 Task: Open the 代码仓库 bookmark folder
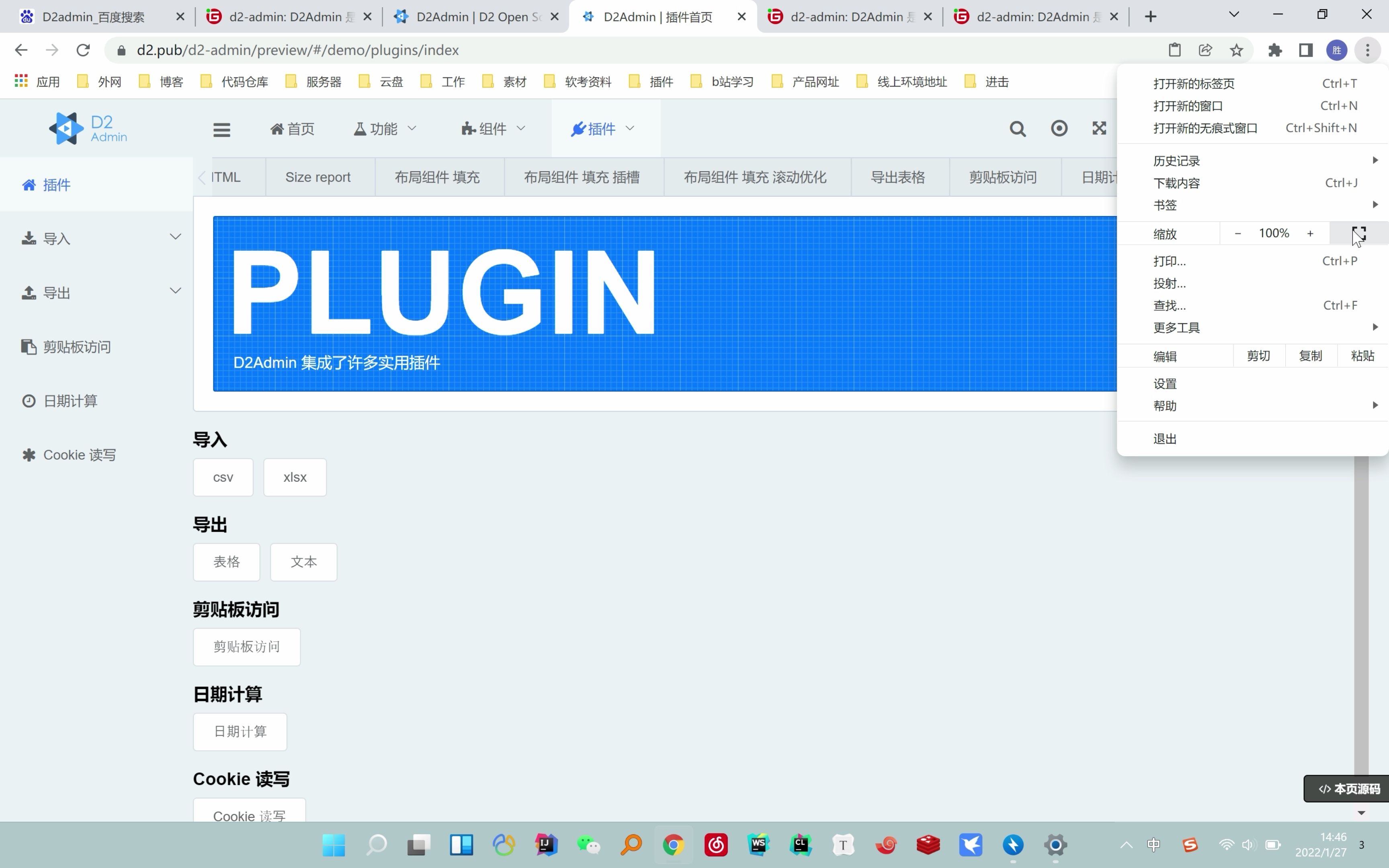coord(234,82)
